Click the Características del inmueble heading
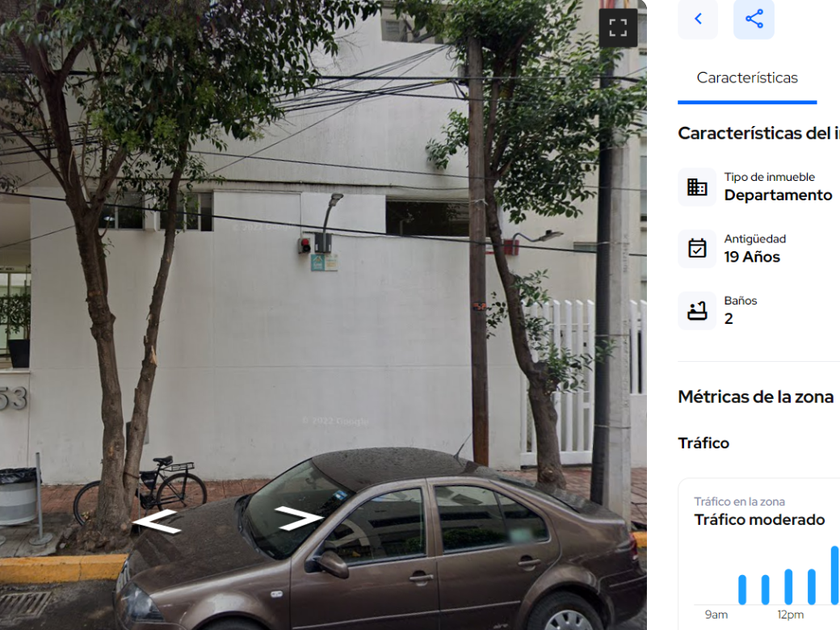 click(x=759, y=133)
